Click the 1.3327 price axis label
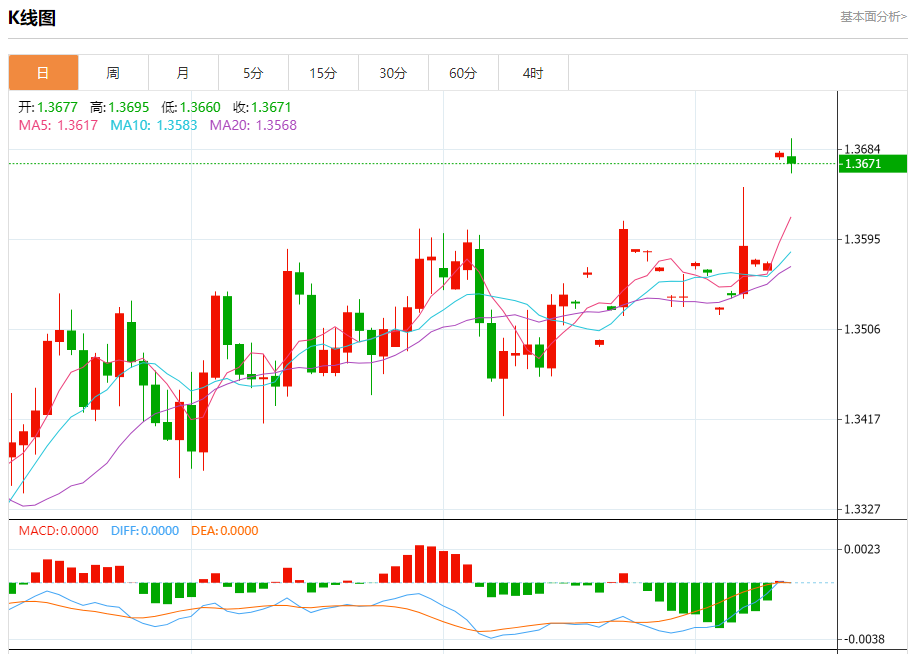916x654 pixels. [863, 509]
